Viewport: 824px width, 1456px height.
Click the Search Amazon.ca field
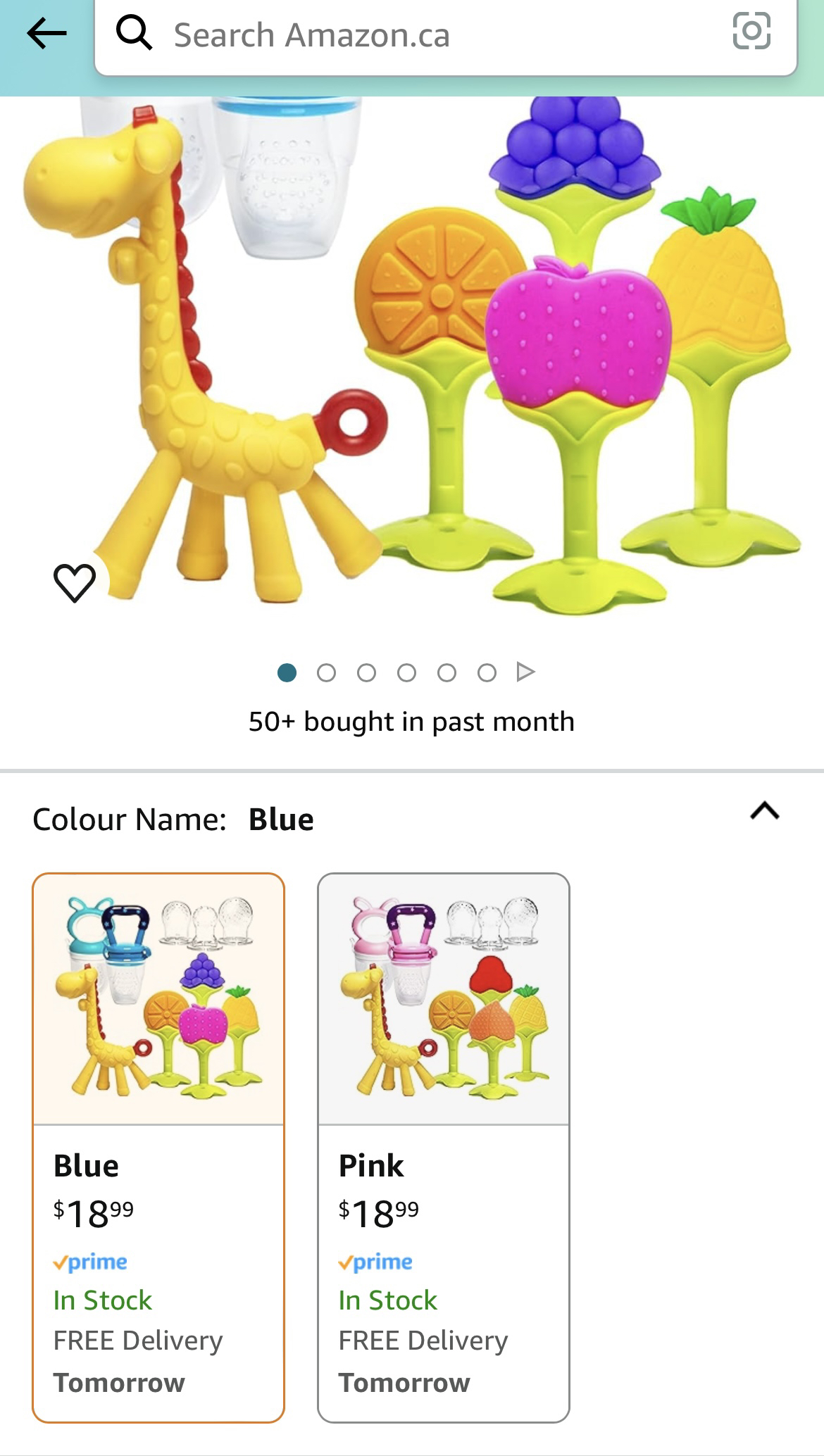pos(446,35)
